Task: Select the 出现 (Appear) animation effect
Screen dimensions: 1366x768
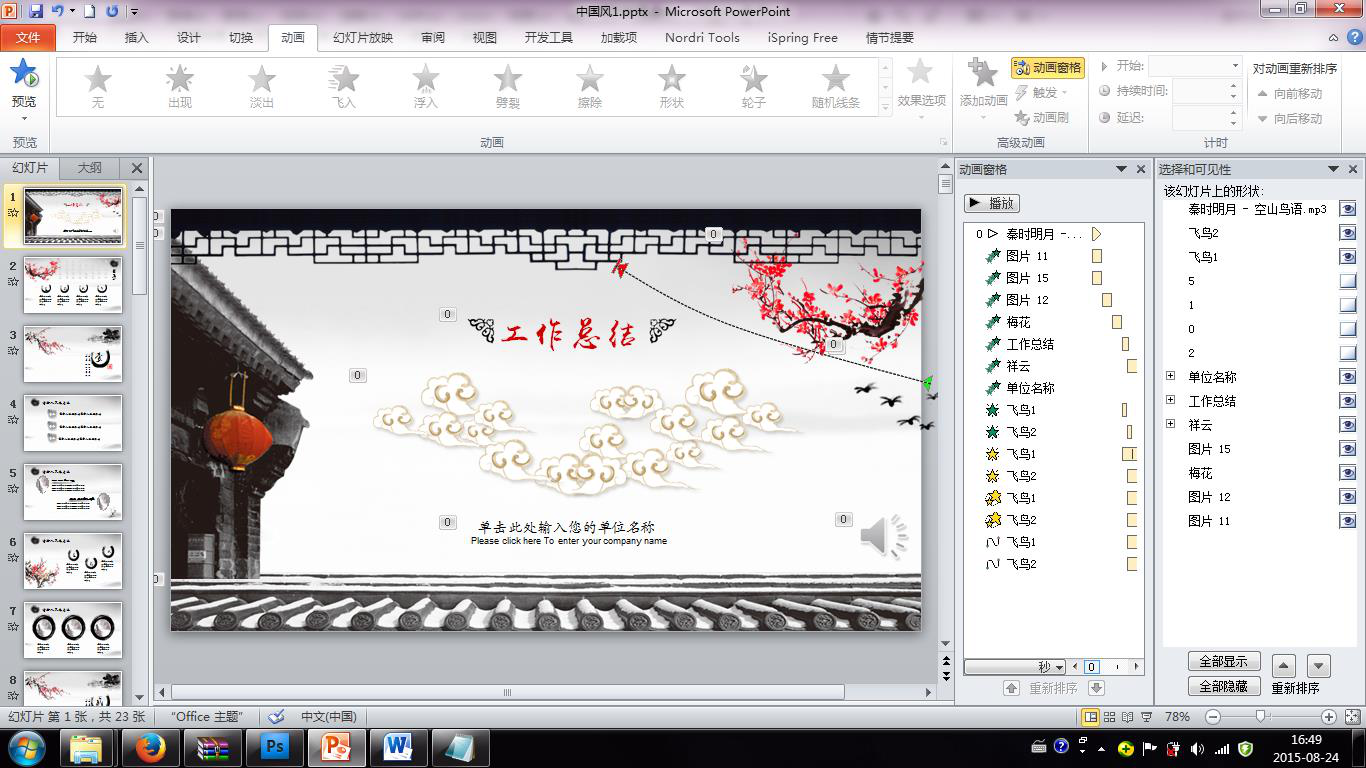Action: click(x=180, y=87)
